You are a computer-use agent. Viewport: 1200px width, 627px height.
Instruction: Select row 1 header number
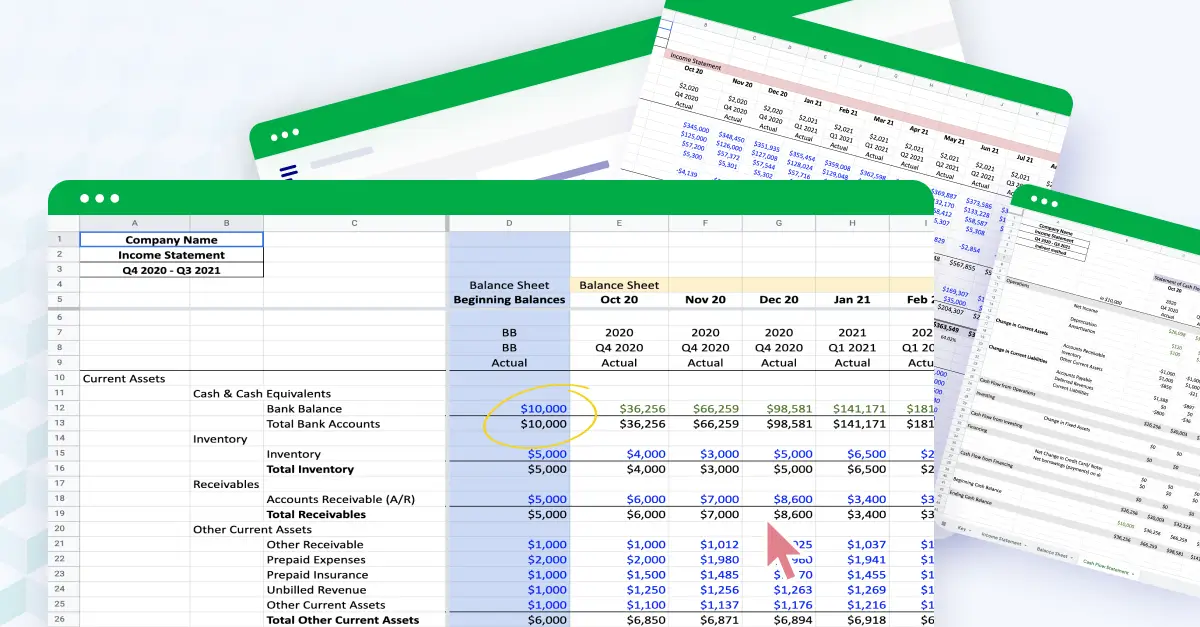pyautogui.click(x=59, y=240)
